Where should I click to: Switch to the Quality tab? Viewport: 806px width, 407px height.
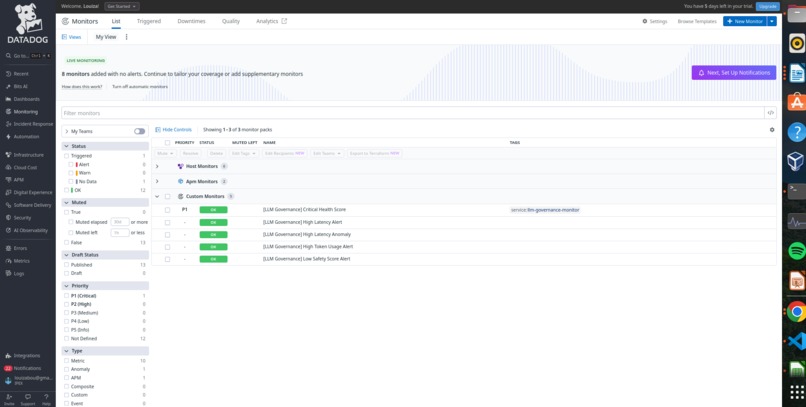[231, 21]
